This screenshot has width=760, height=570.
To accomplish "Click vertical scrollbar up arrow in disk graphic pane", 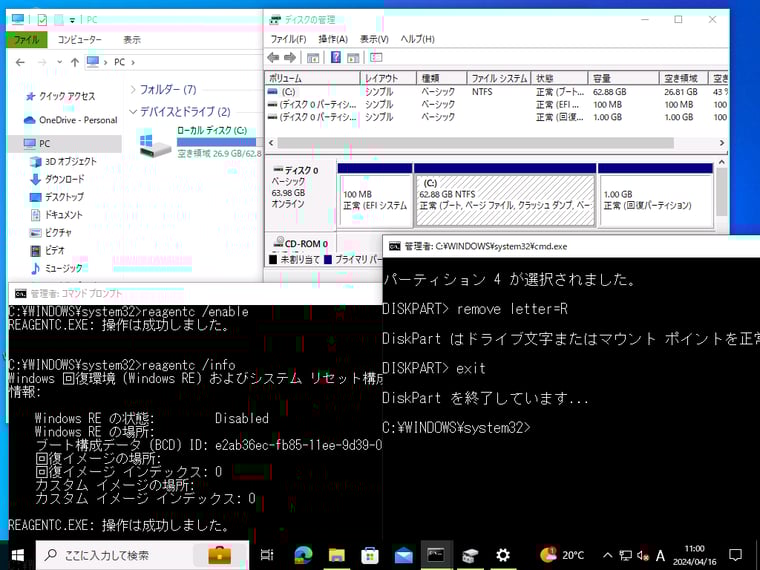I will (721, 162).
